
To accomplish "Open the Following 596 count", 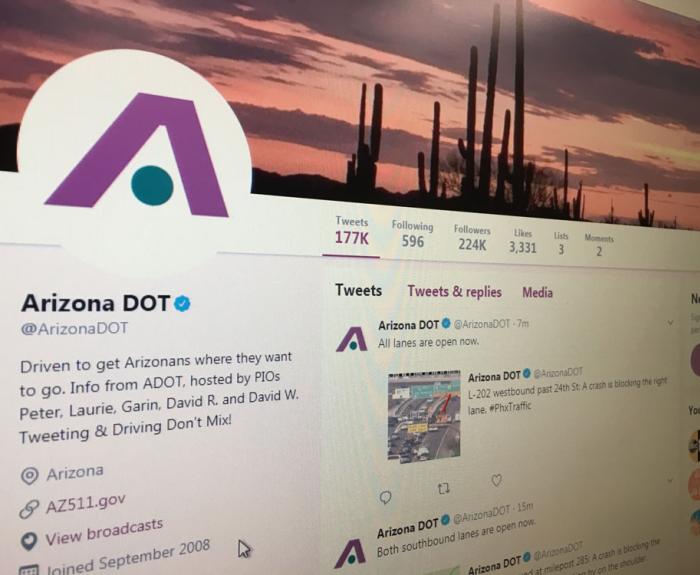I will [412, 234].
